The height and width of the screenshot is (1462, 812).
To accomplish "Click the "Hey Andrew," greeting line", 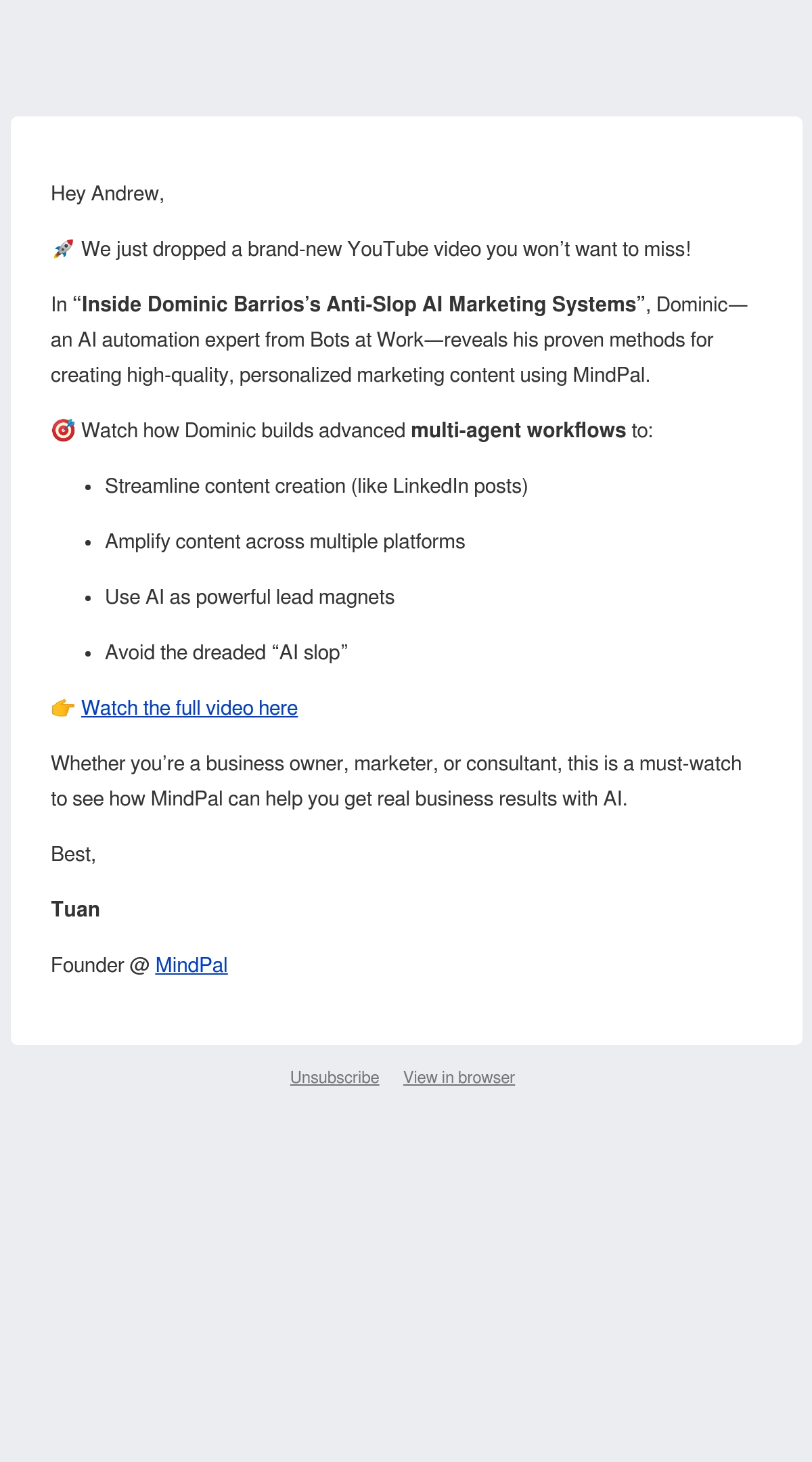I will 108,194.
